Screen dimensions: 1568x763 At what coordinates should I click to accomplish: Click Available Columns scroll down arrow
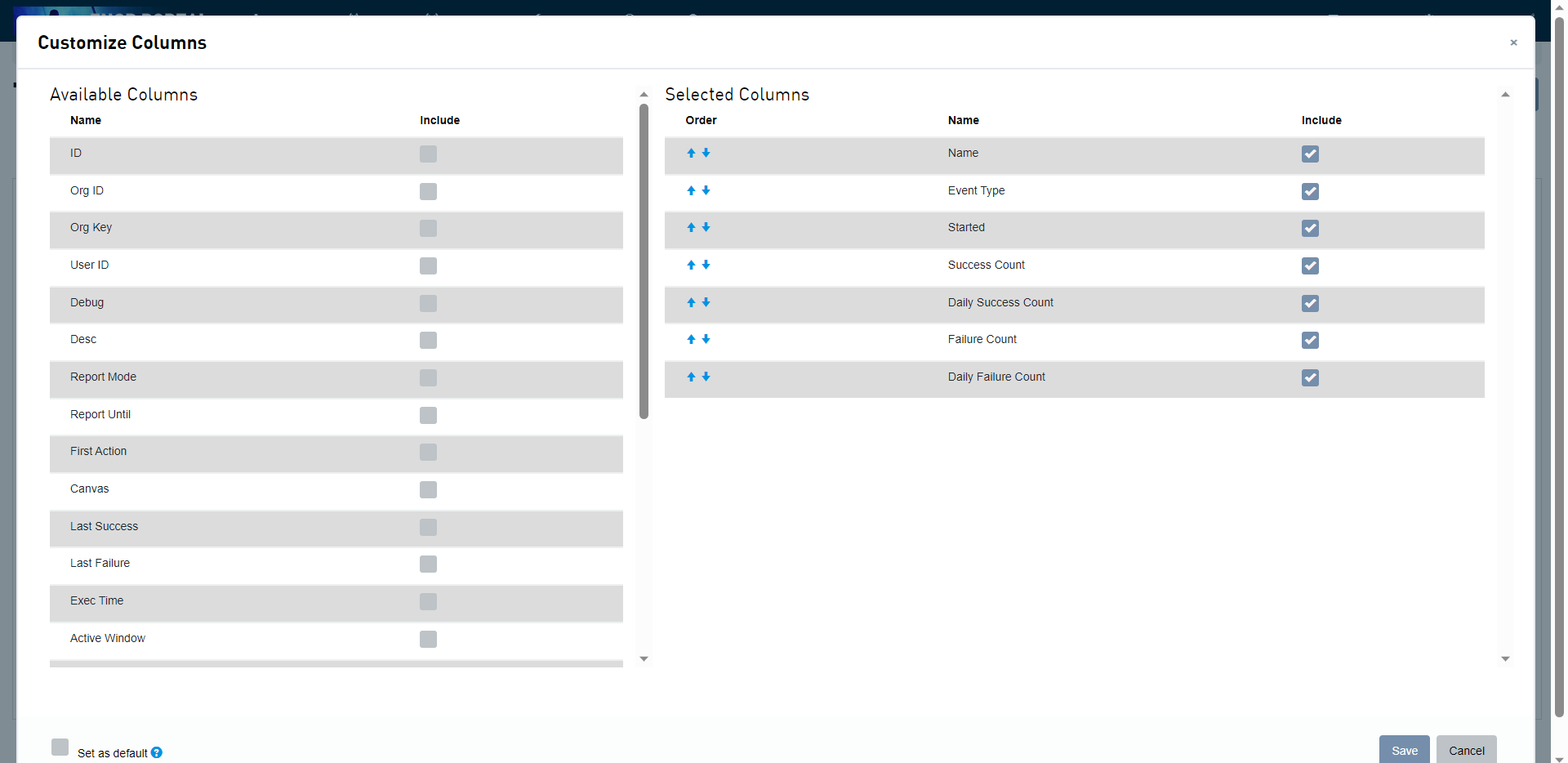click(644, 658)
